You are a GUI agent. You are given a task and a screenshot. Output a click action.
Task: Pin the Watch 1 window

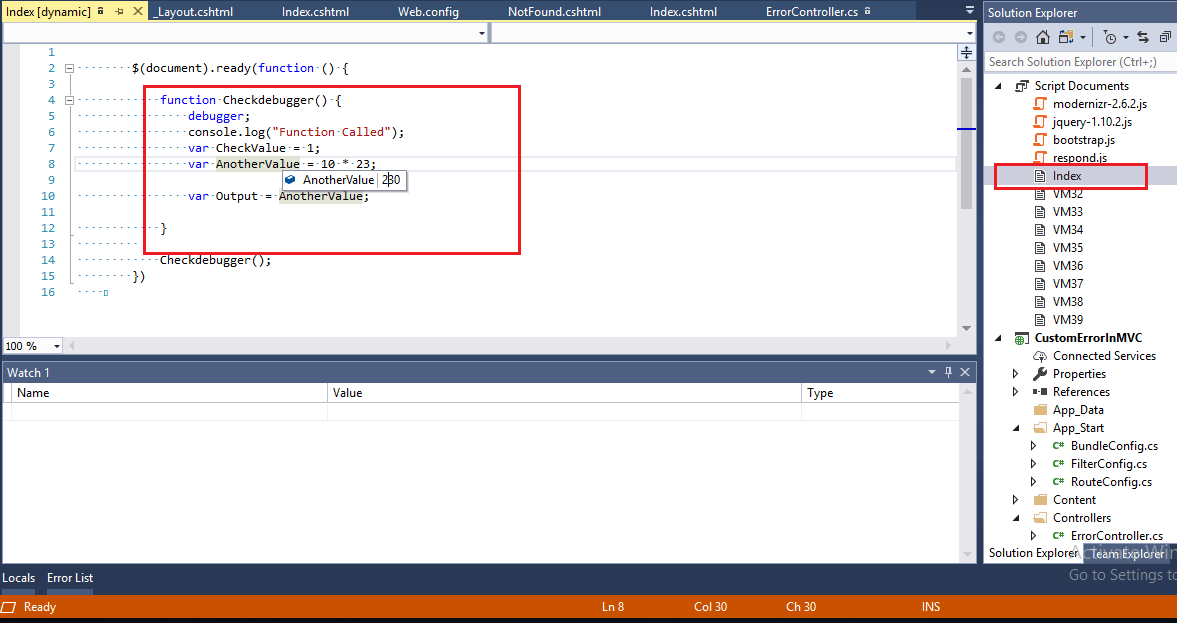(x=948, y=371)
